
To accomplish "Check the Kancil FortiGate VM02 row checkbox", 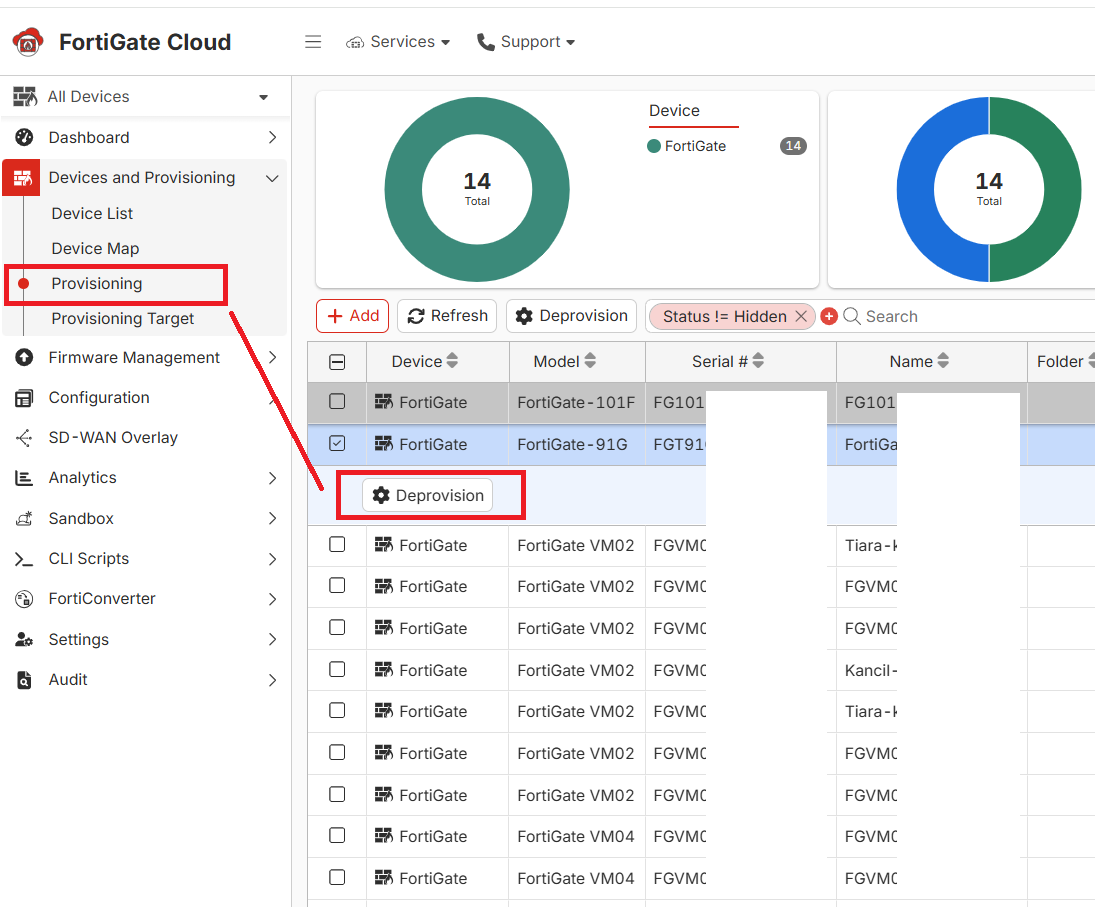I will point(337,670).
